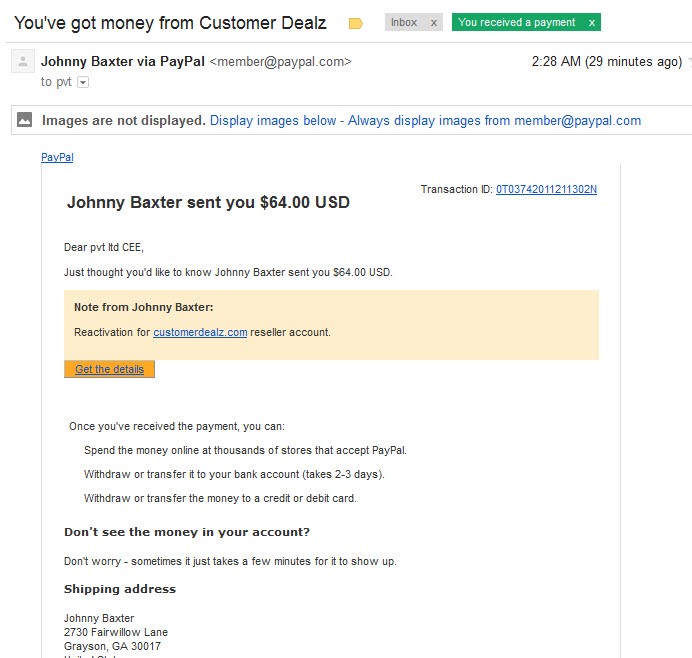Click the yellow importance marker tag icon
The width and height of the screenshot is (692, 658).
[x=355, y=23]
